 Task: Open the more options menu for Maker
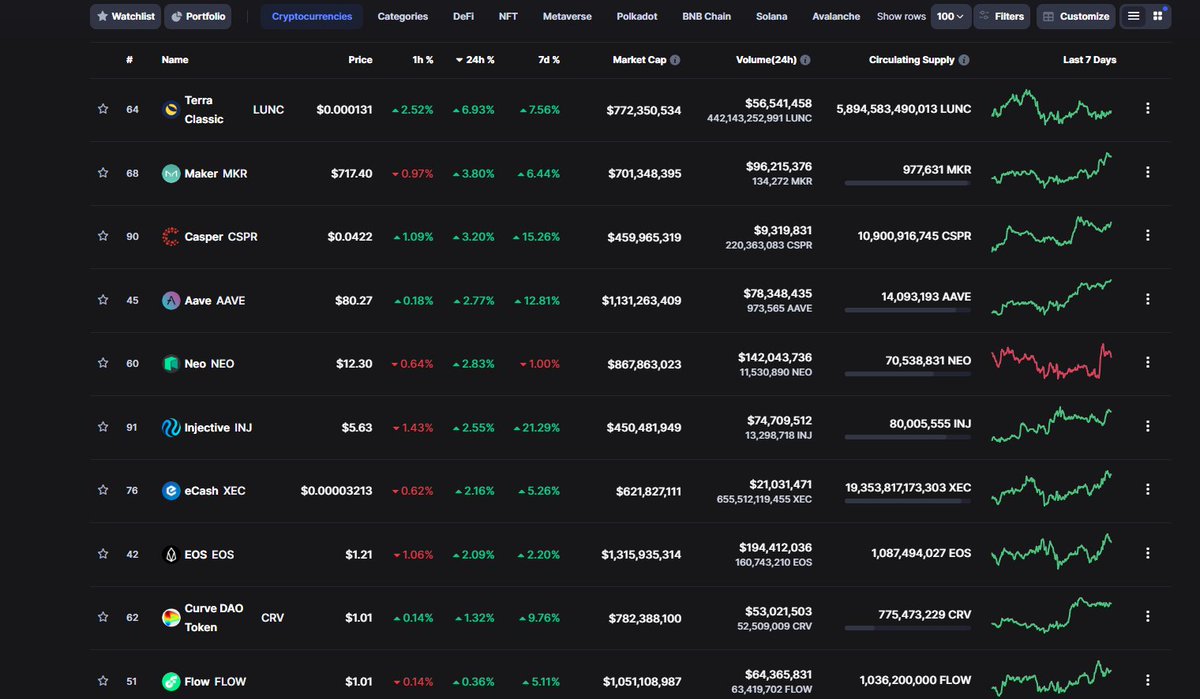coord(1148,172)
